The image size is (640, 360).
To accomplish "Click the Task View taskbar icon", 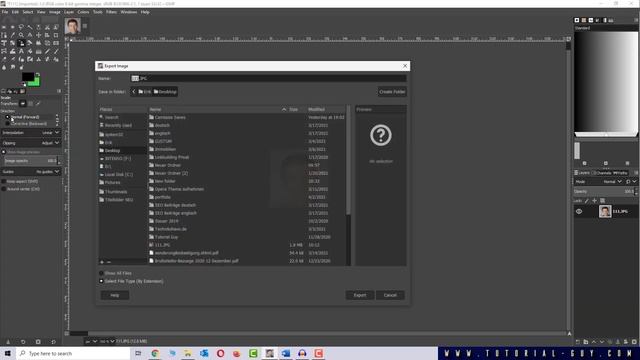I will click(138, 353).
